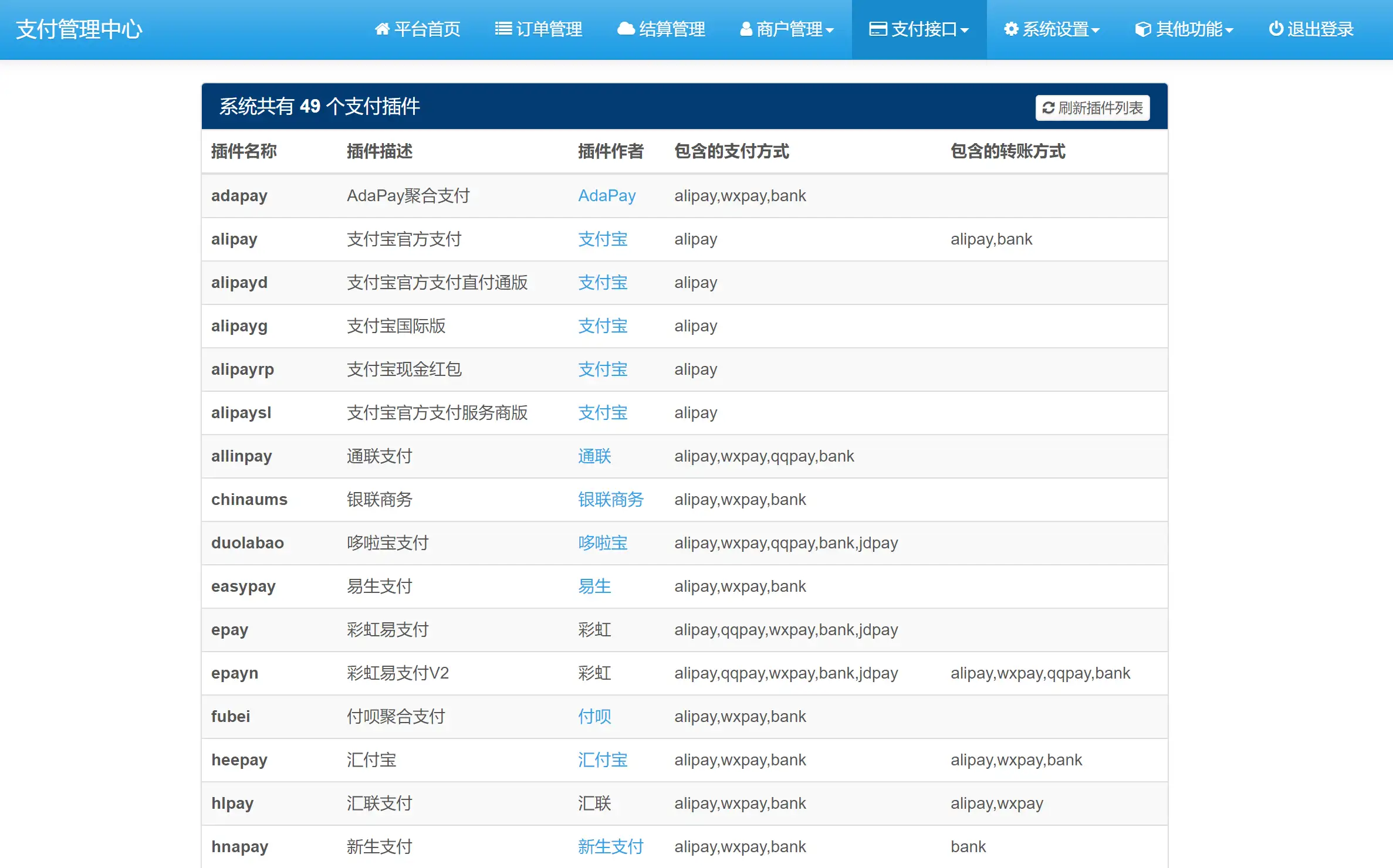The image size is (1393, 868).
Task: Open the 系统设置 dropdown
Action: [1051, 29]
